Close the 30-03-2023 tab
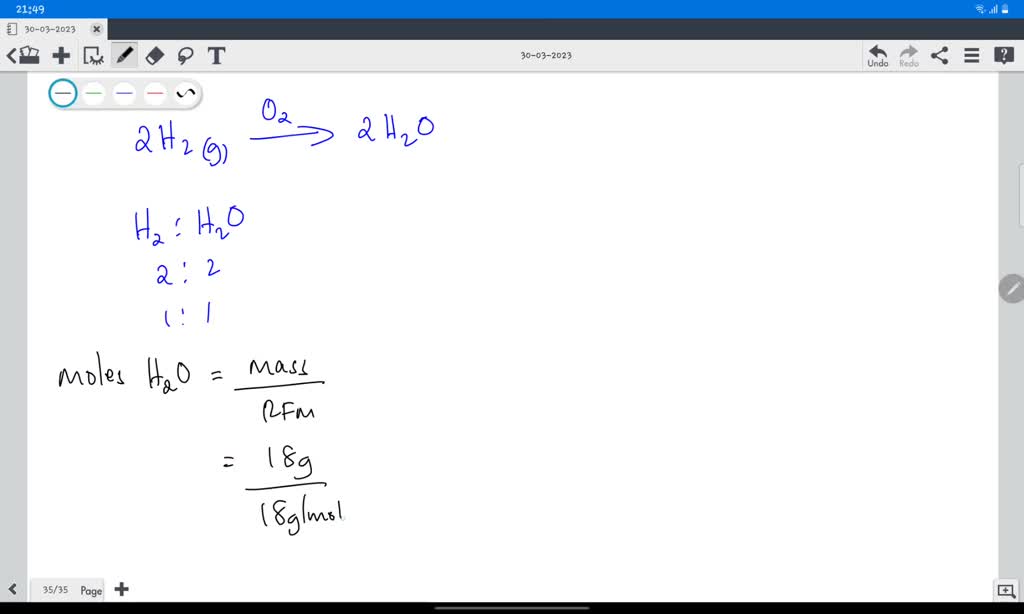The image size is (1024, 614). pyautogui.click(x=97, y=29)
